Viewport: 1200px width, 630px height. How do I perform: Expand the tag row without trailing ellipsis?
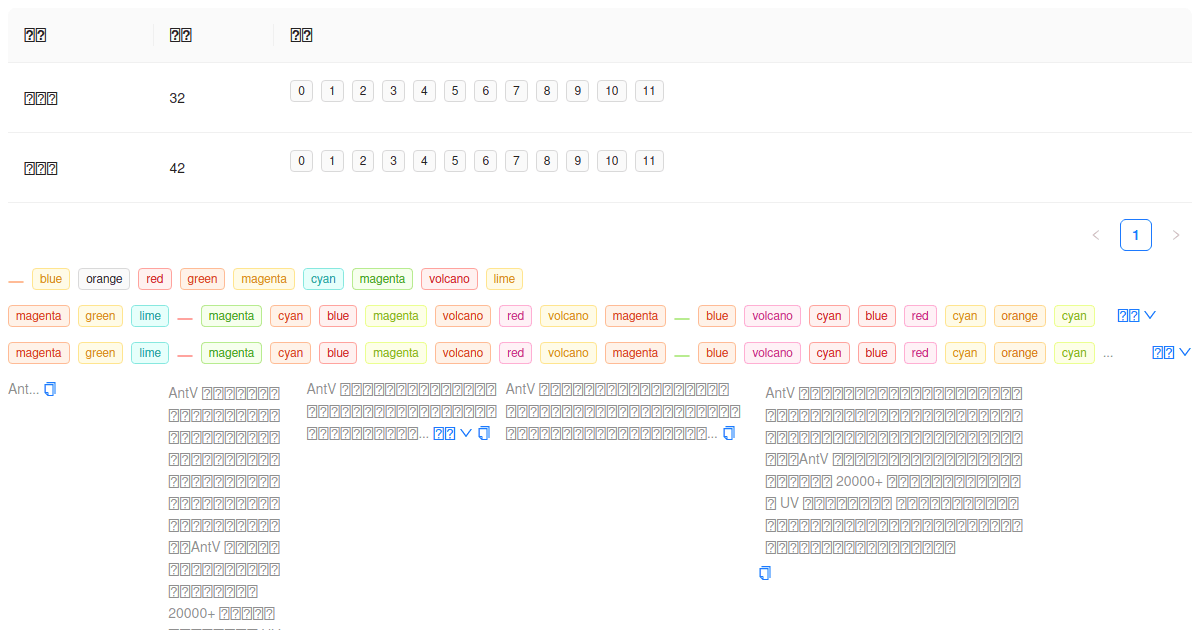click(x=1137, y=315)
